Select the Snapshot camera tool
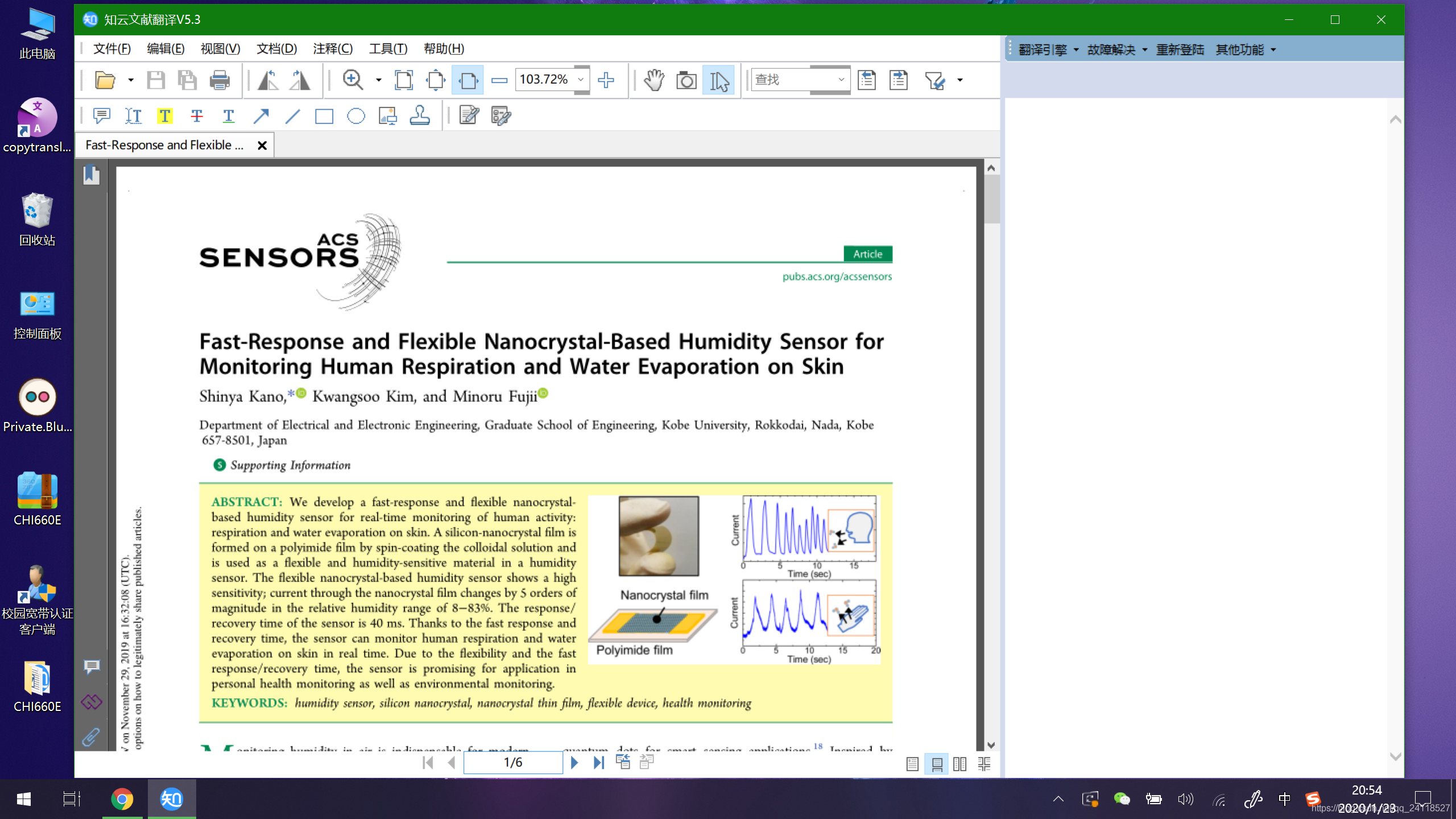1456x819 pixels. pyautogui.click(x=686, y=80)
